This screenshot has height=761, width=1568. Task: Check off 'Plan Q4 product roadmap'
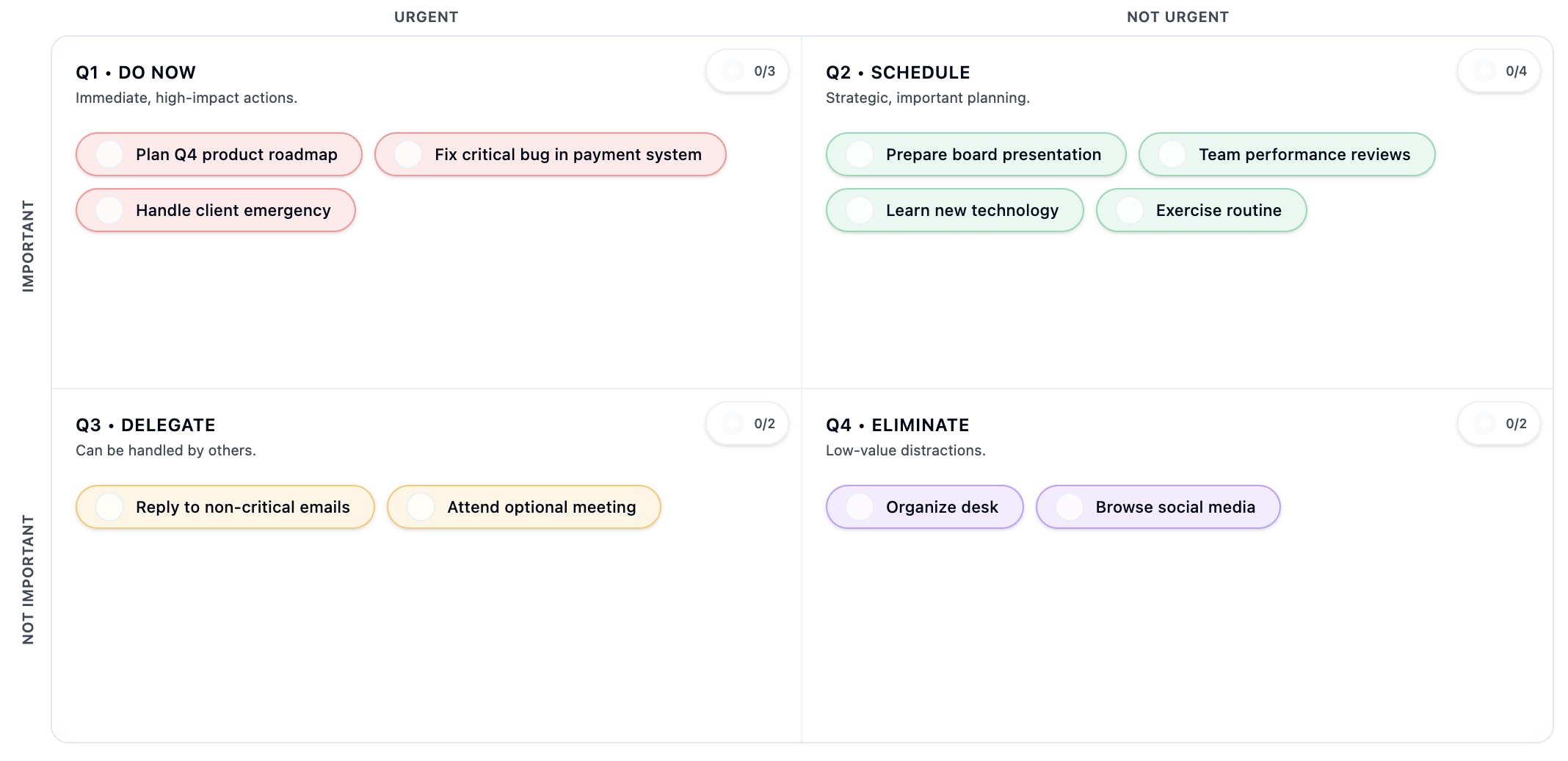click(109, 154)
